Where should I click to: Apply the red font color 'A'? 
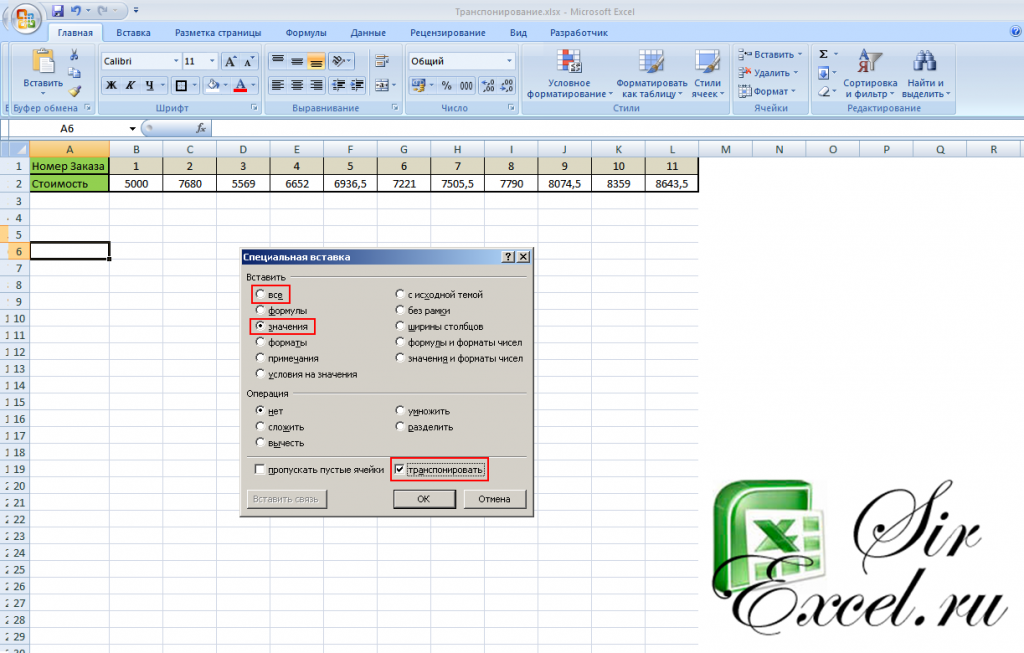(x=240, y=85)
